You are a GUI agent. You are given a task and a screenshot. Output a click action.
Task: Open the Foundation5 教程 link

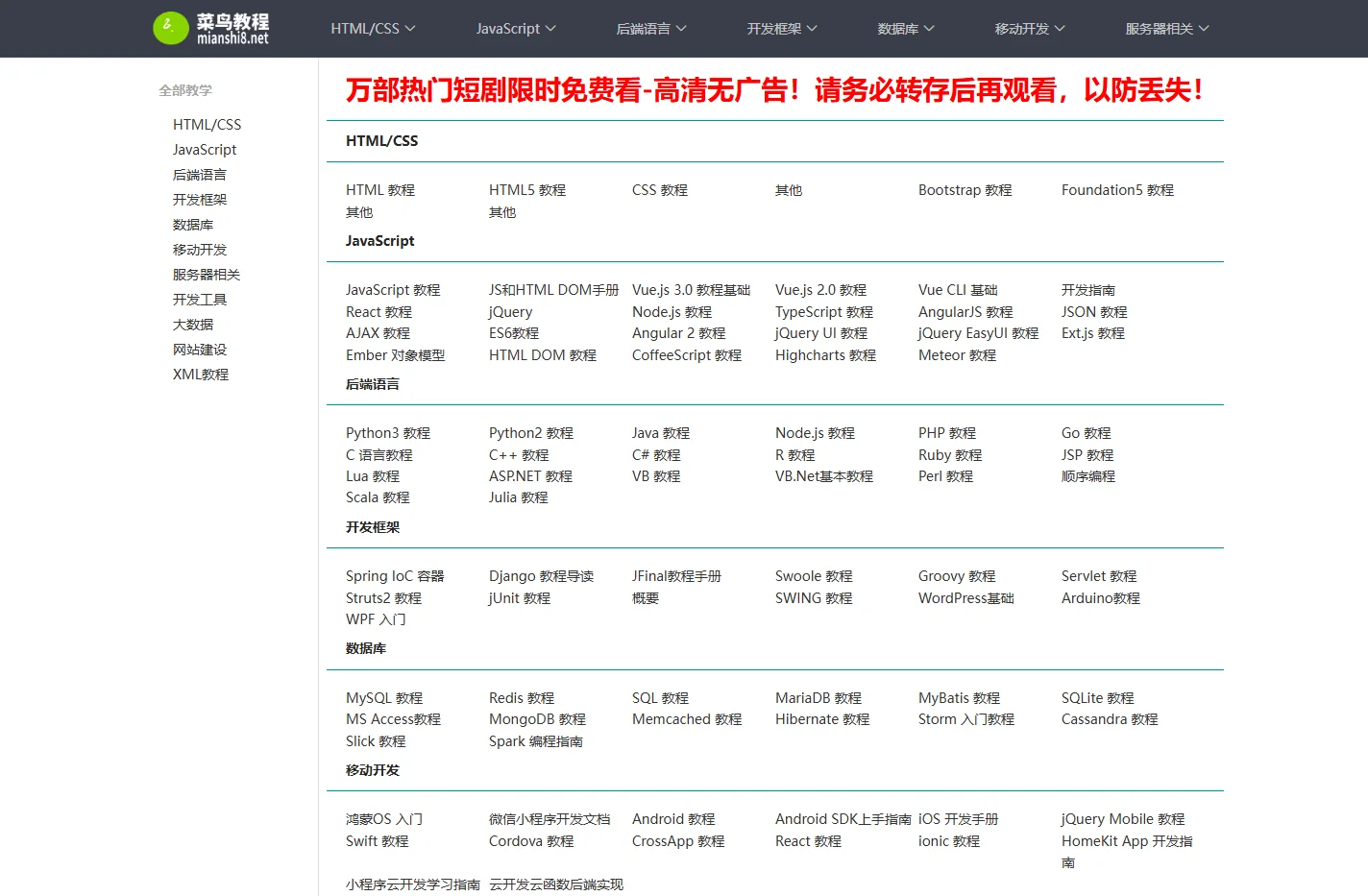[x=1117, y=190]
